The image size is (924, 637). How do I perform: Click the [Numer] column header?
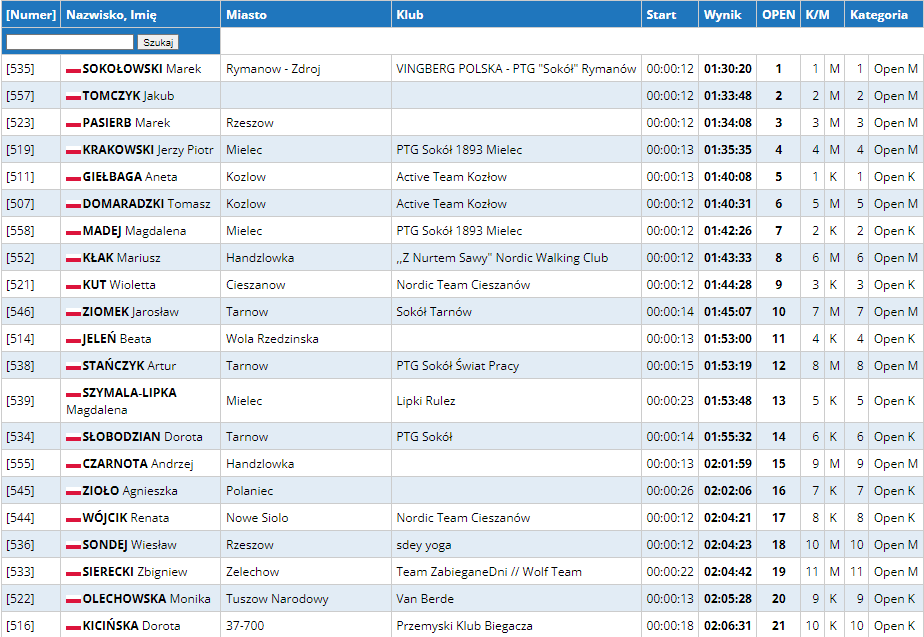31,15
